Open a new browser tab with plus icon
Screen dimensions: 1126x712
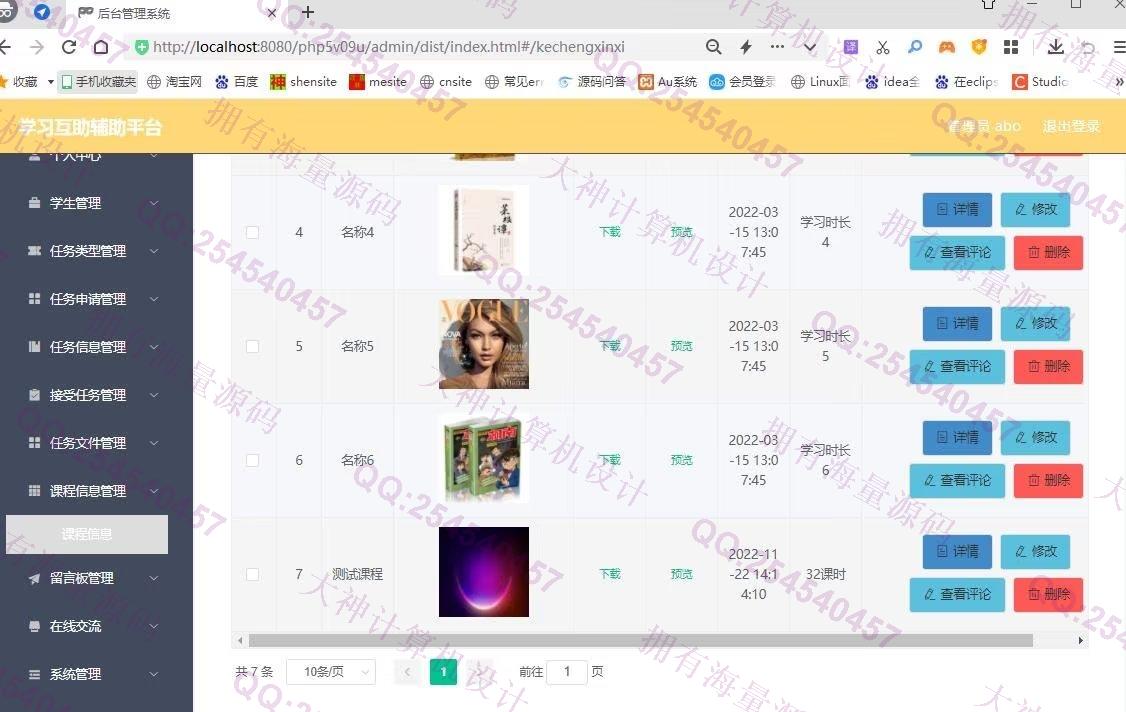308,13
